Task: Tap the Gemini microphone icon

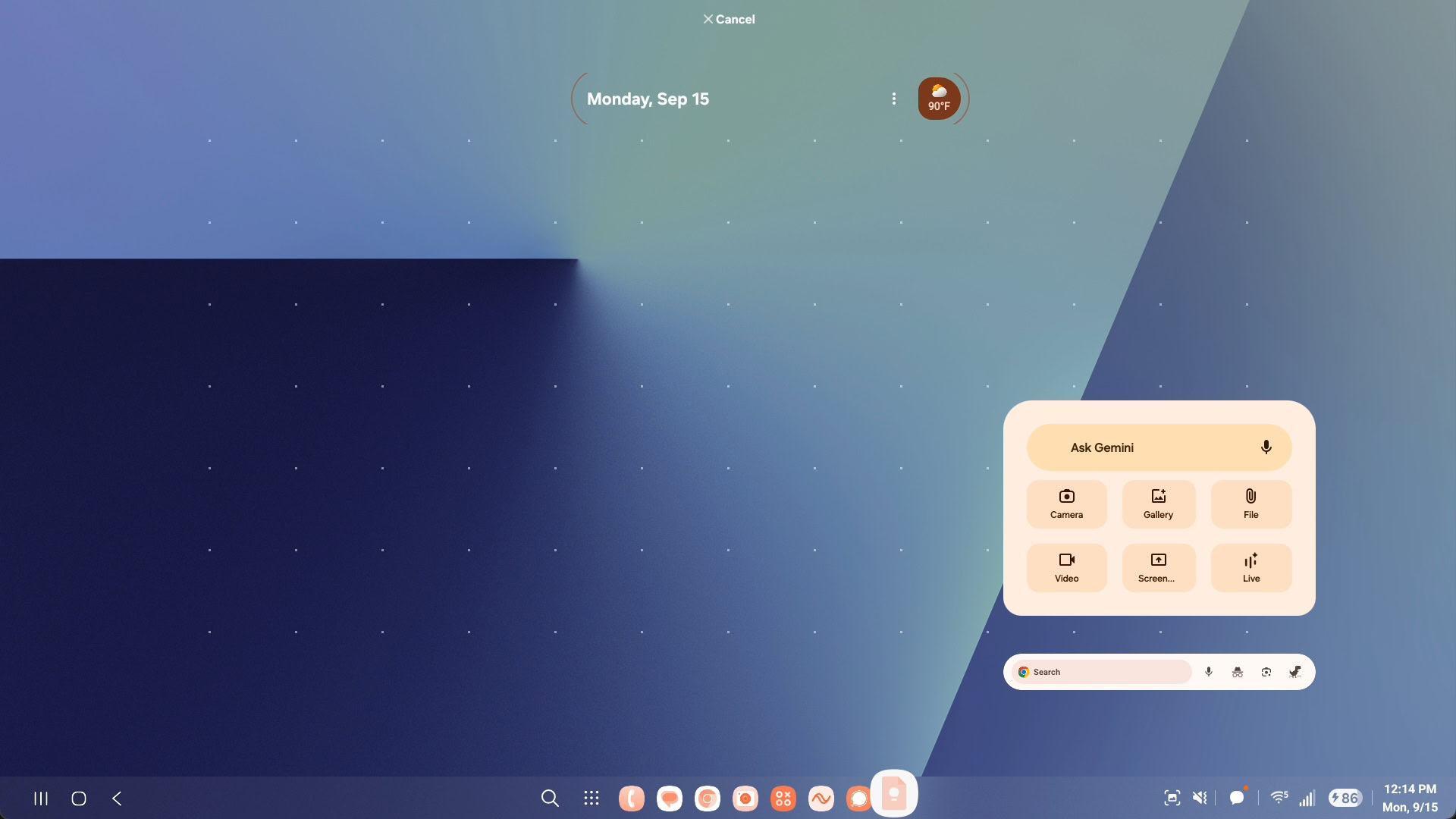Action: coord(1266,447)
